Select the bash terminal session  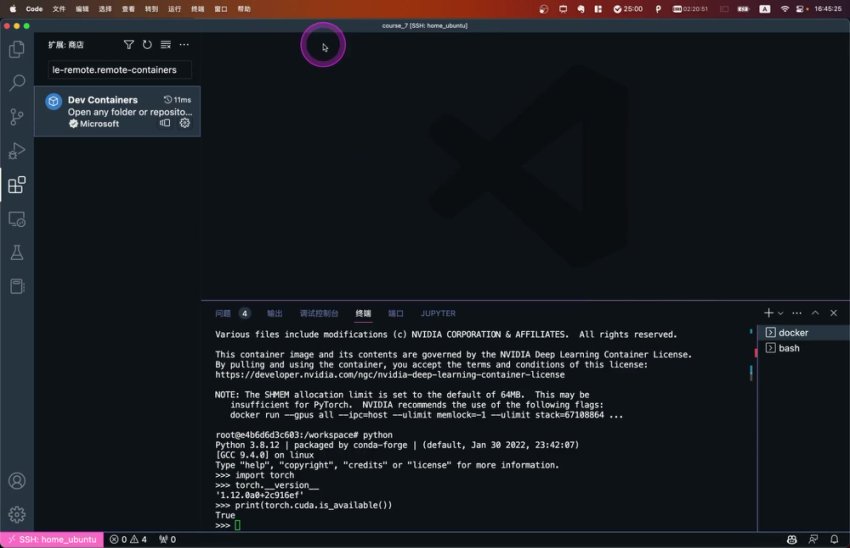789,348
